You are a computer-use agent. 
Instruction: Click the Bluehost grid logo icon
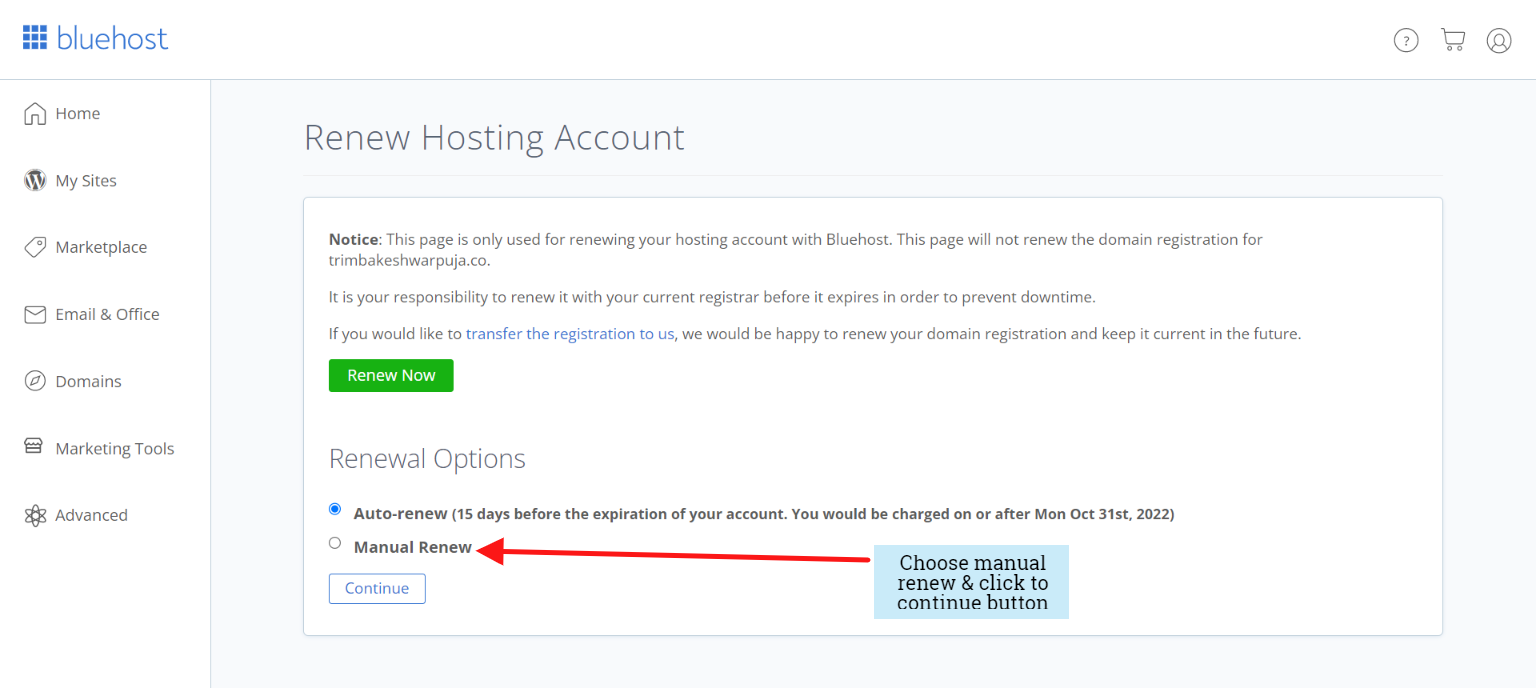pyautogui.click(x=35, y=38)
